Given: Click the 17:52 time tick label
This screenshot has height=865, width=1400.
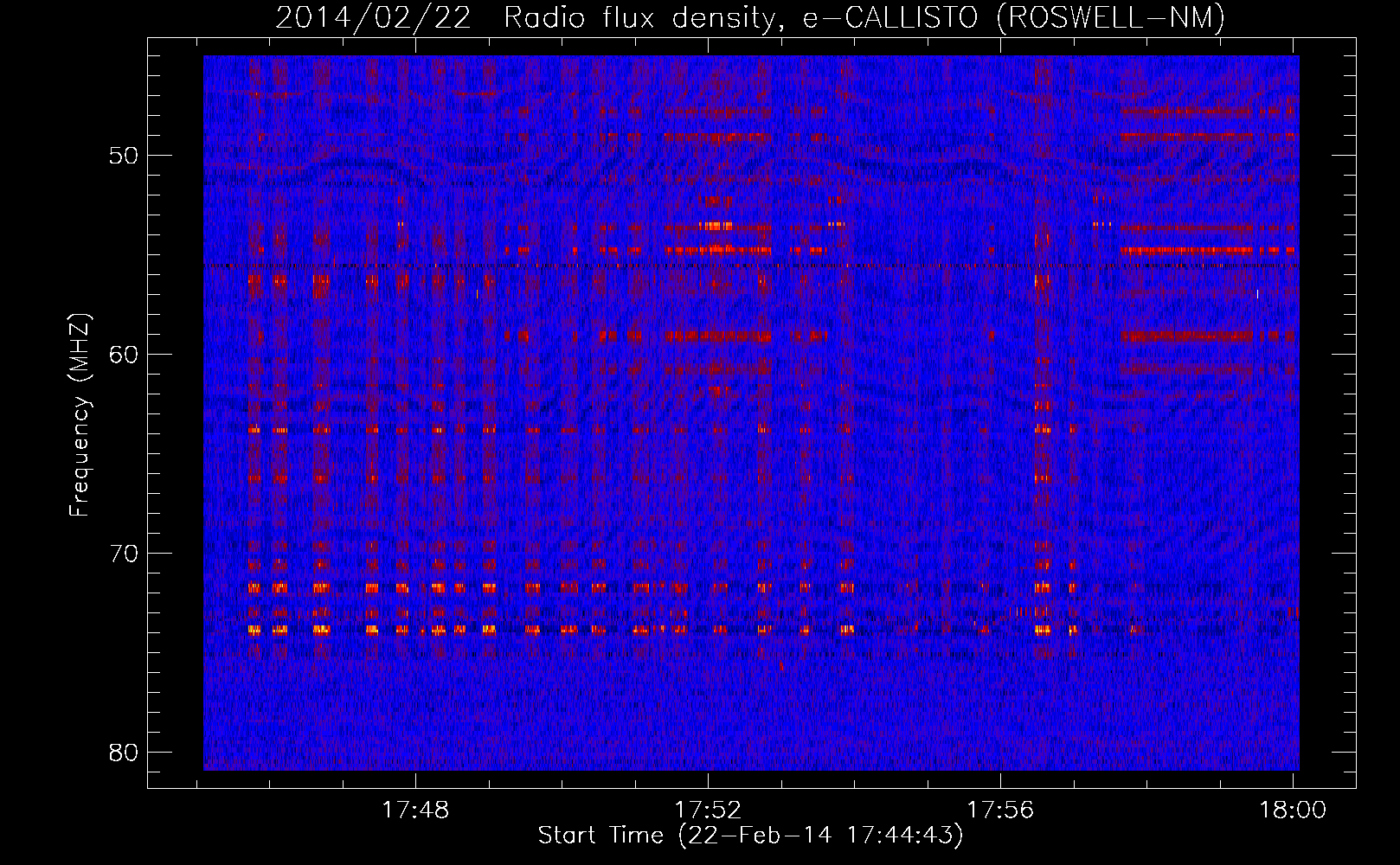Looking at the screenshot, I should 708,811.
